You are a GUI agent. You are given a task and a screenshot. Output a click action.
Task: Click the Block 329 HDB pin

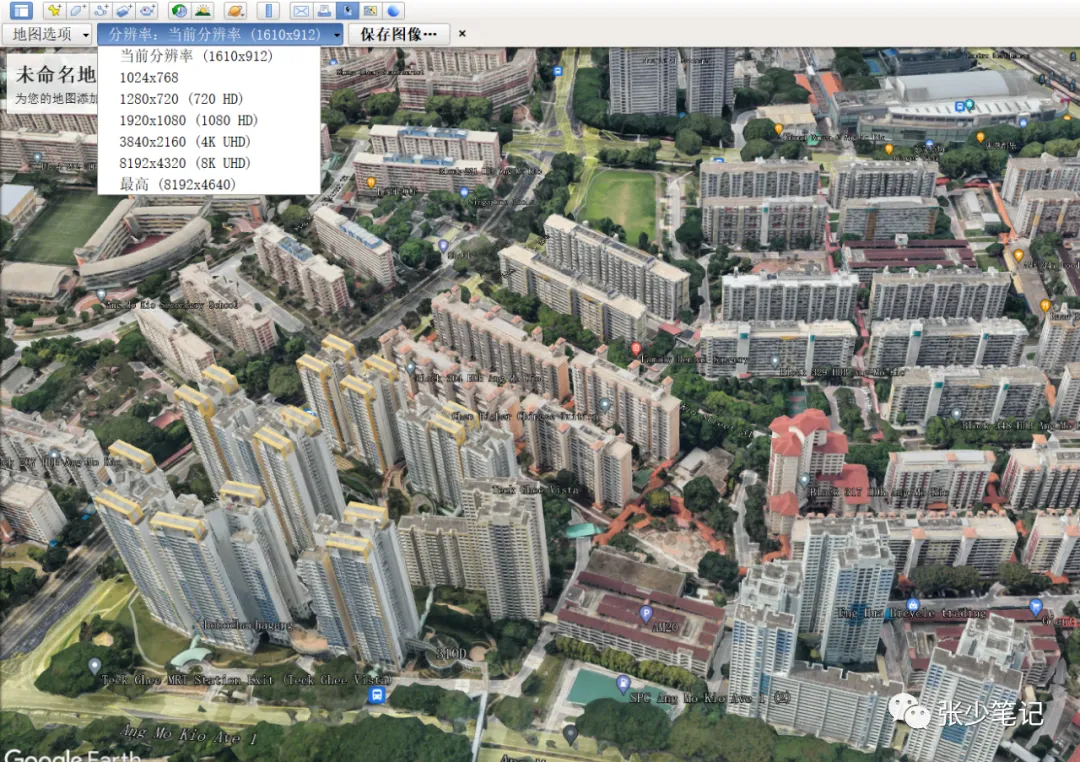(x=775, y=360)
